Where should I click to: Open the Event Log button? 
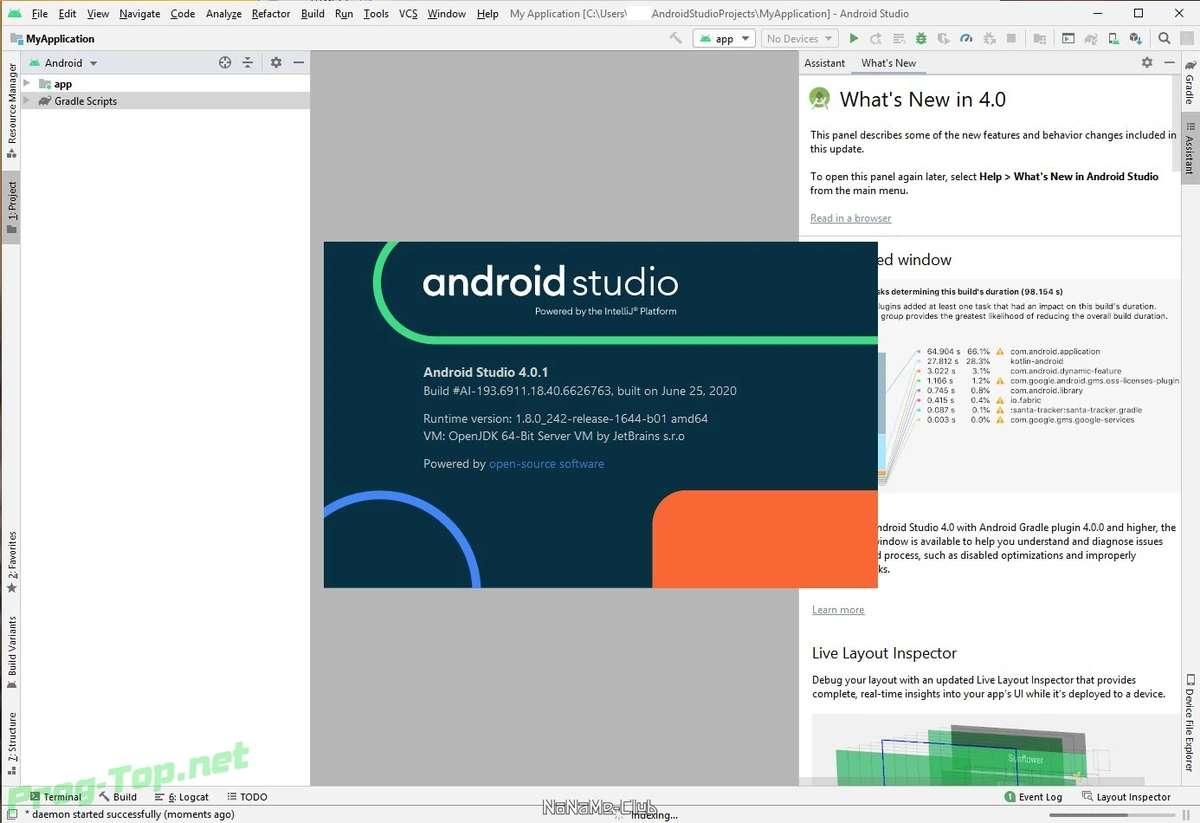click(1033, 797)
